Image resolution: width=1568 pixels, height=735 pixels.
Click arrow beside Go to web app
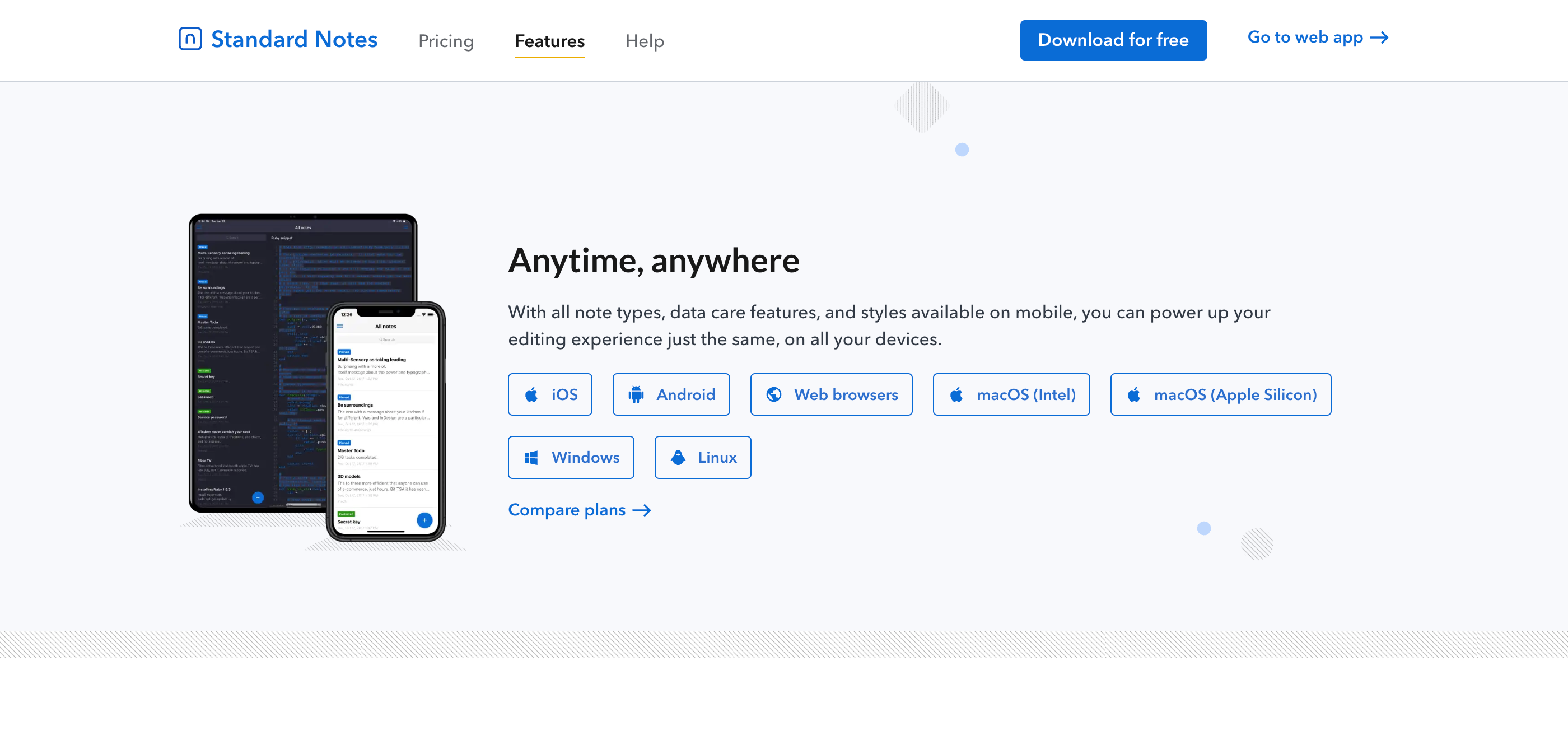(1379, 38)
